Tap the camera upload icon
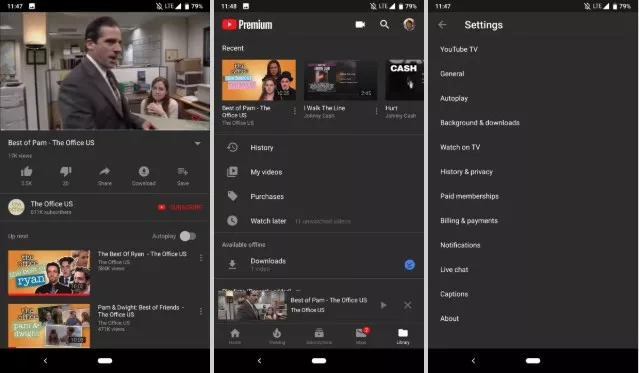 [360, 24]
